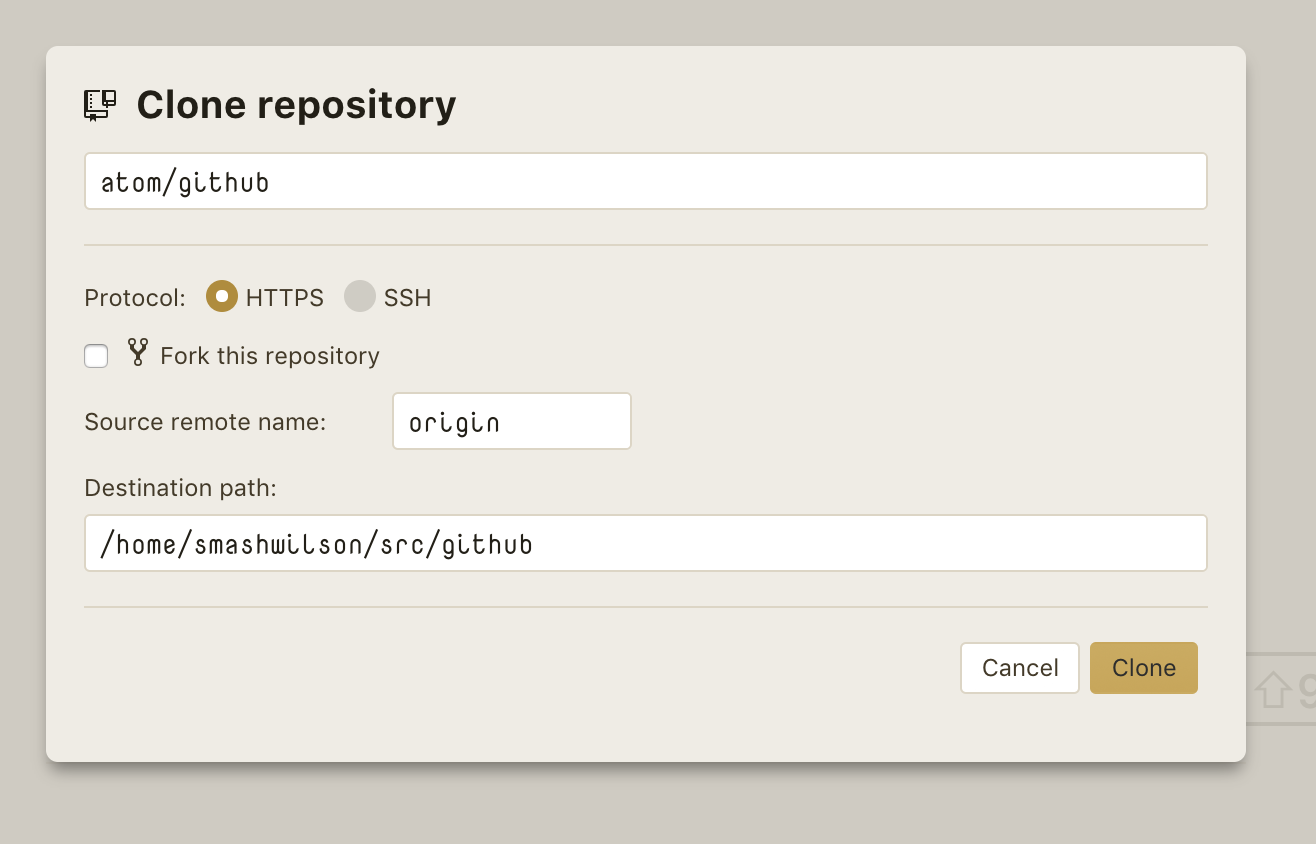The image size is (1316, 844).
Task: Click the branching fork glyph above Source remote name
Action: click(x=137, y=353)
